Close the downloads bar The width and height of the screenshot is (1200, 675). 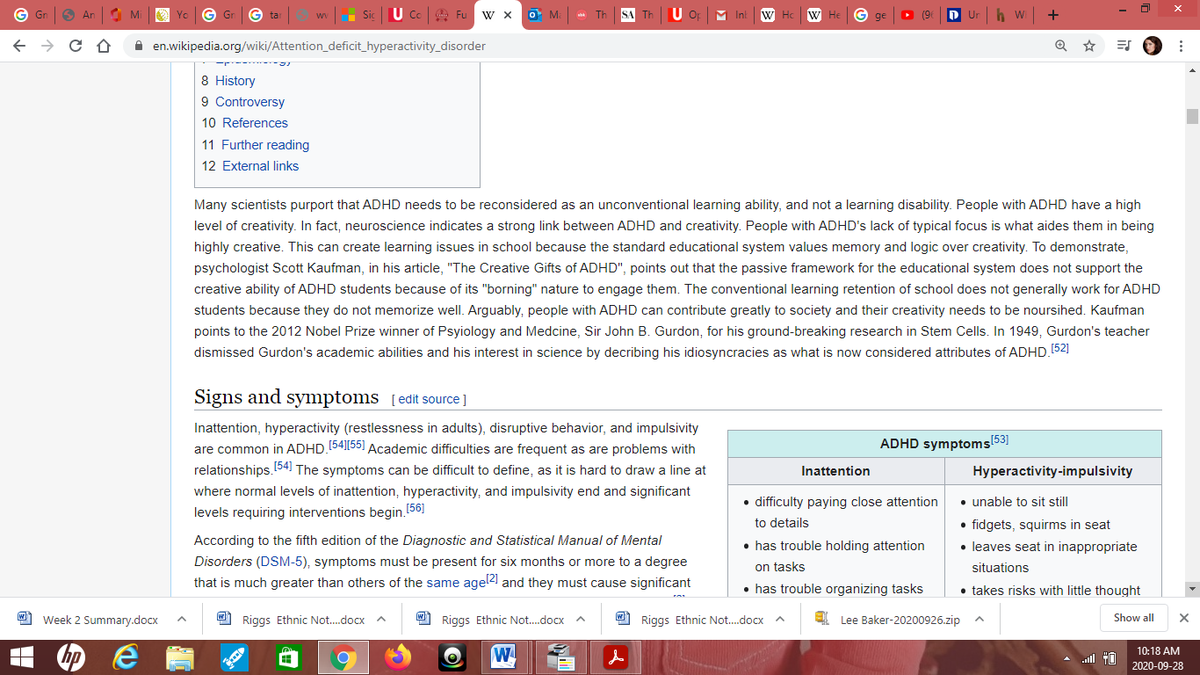pyautogui.click(x=1184, y=618)
